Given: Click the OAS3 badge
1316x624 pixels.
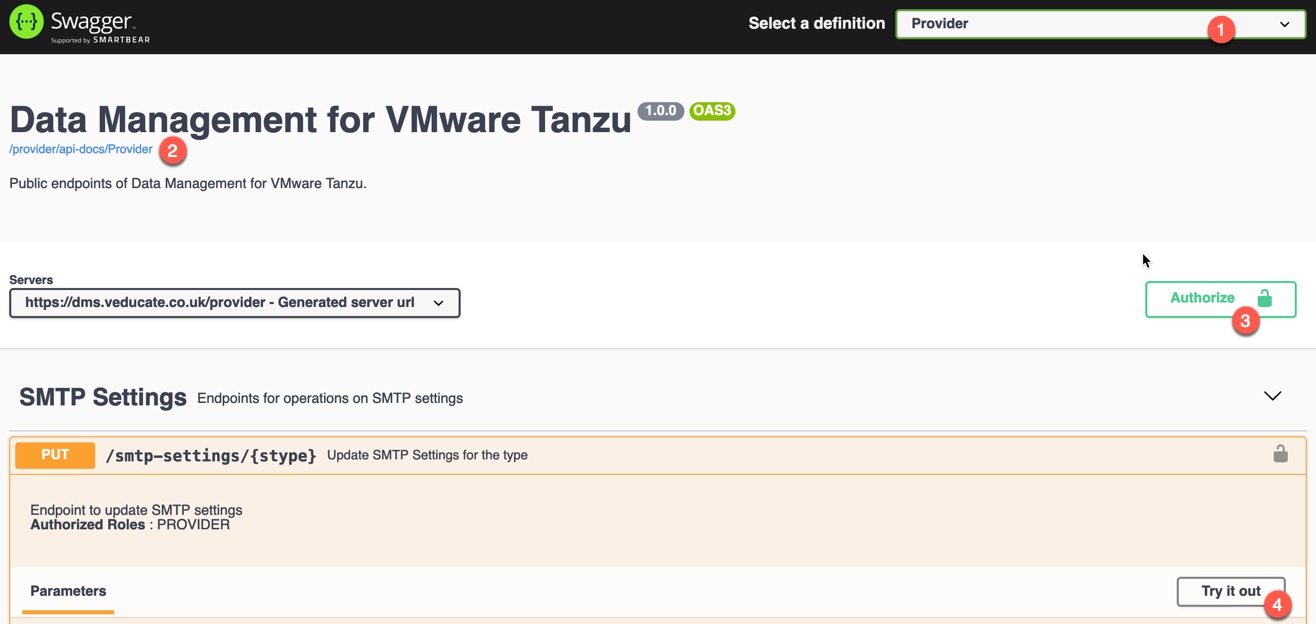Looking at the screenshot, I should click(x=712, y=111).
